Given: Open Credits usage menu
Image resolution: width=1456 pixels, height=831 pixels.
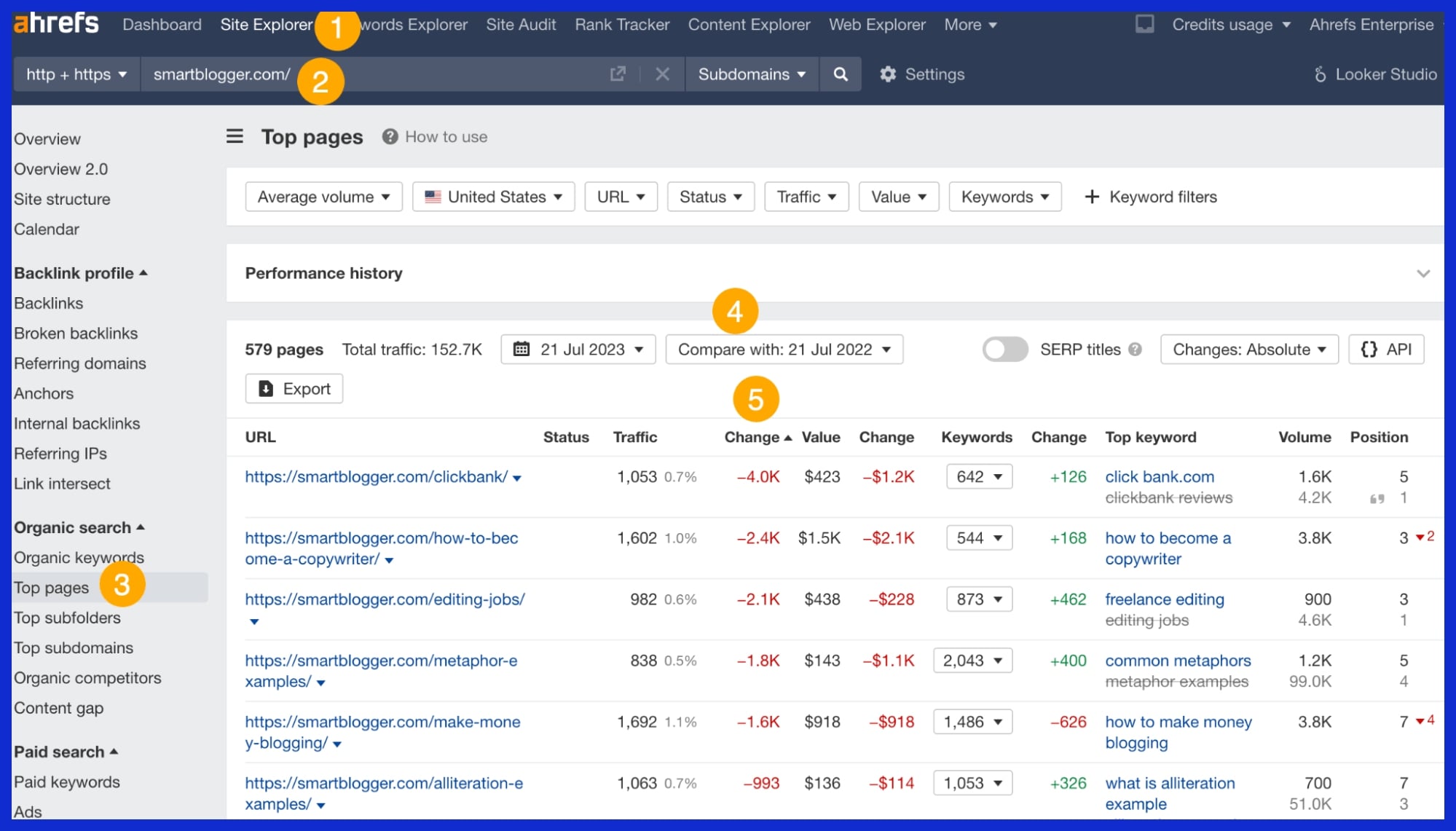Looking at the screenshot, I should point(1231,25).
